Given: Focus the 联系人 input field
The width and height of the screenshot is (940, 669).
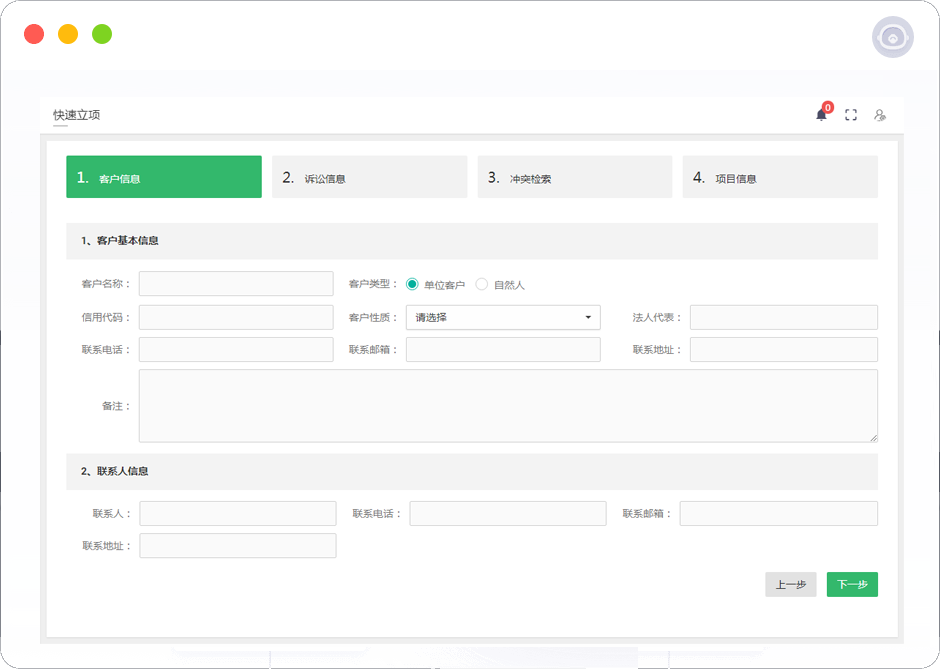Looking at the screenshot, I should coord(238,514).
